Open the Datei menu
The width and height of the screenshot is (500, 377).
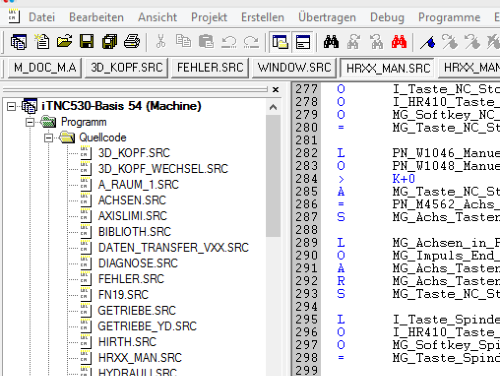pyautogui.click(x=42, y=17)
